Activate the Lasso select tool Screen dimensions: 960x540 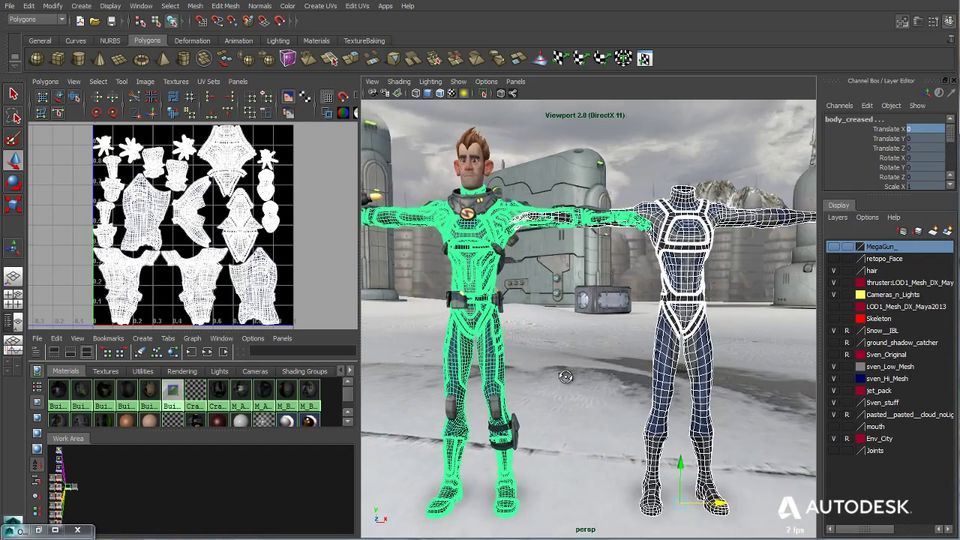coord(13,116)
